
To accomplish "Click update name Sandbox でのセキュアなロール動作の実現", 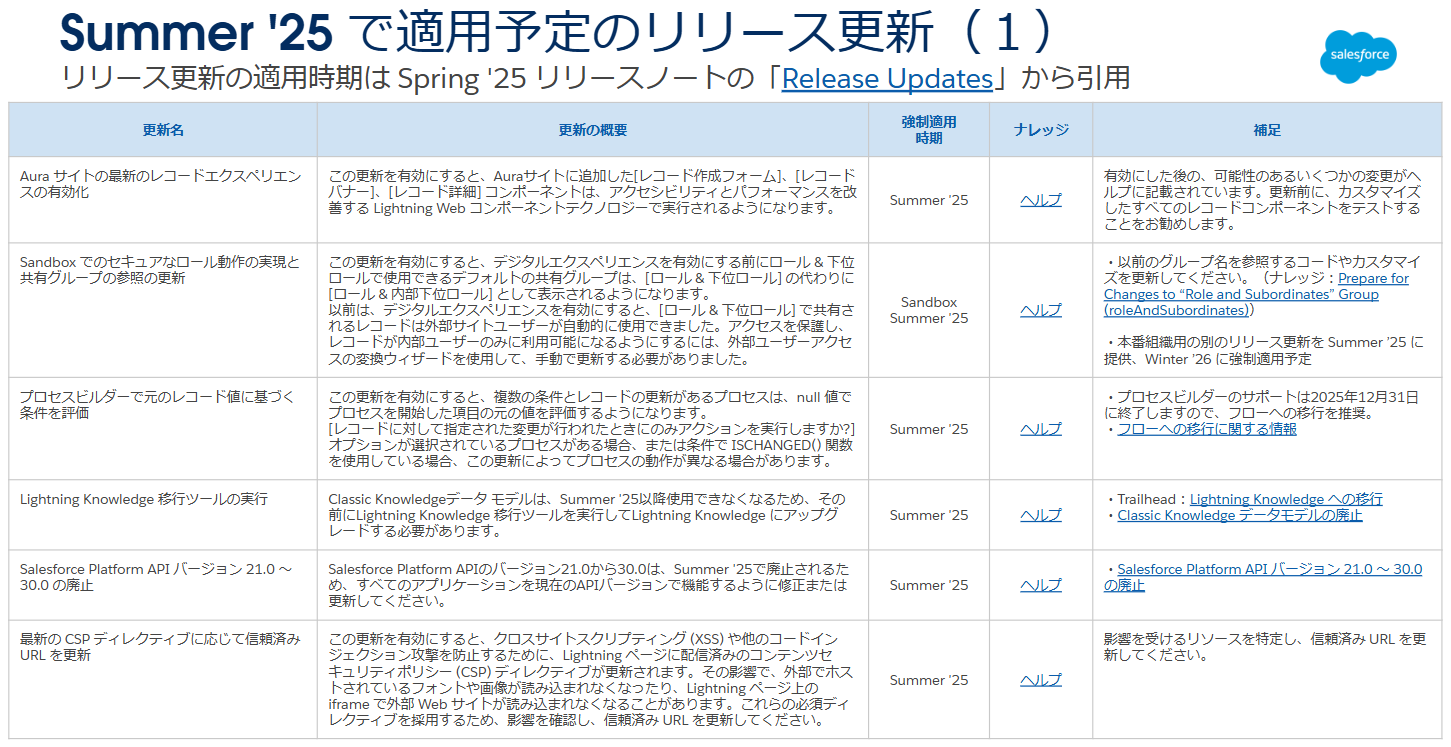I will point(160,270).
